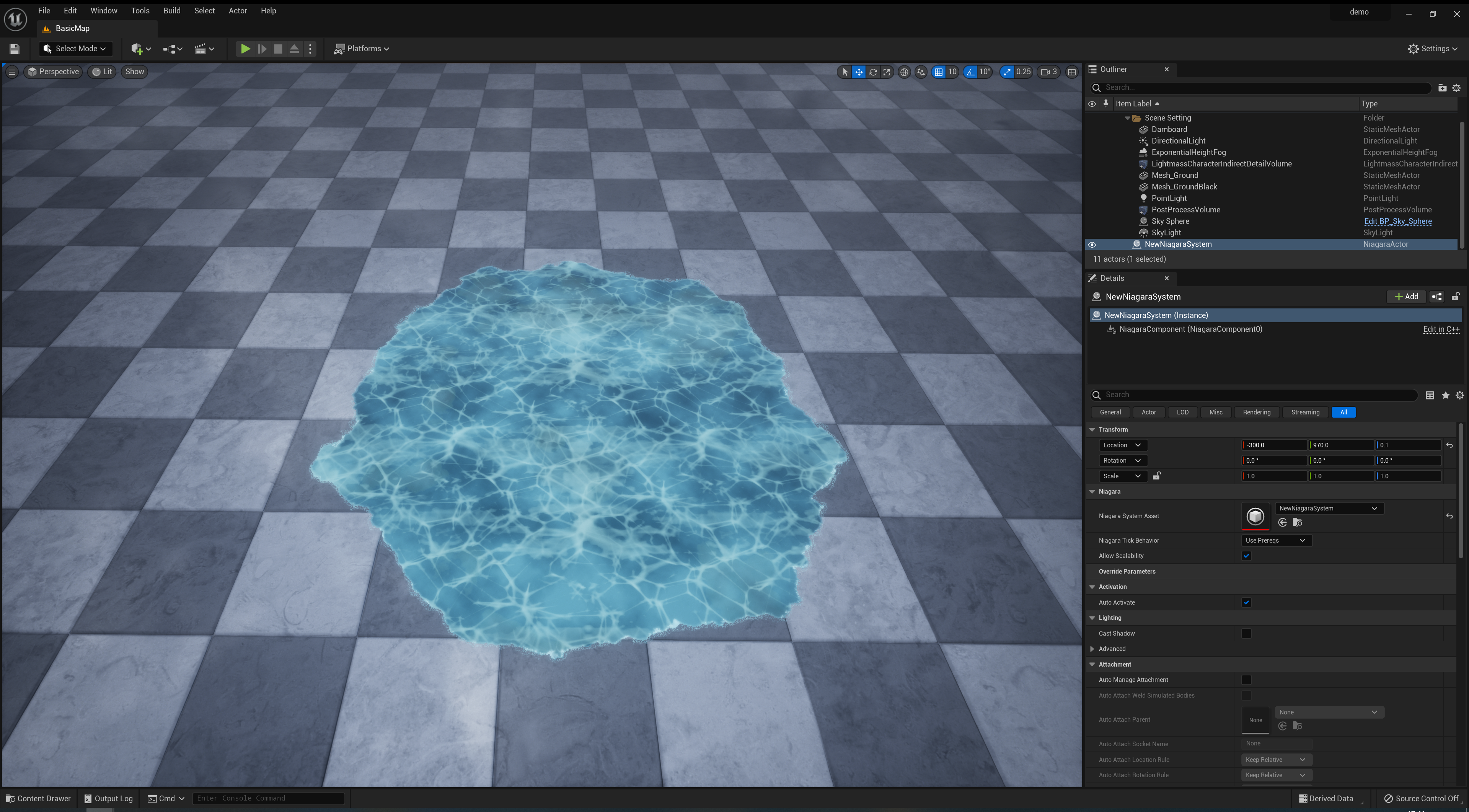Toggle scale snapping icon
Image resolution: width=1469 pixels, height=812 pixels.
pos(1007,72)
